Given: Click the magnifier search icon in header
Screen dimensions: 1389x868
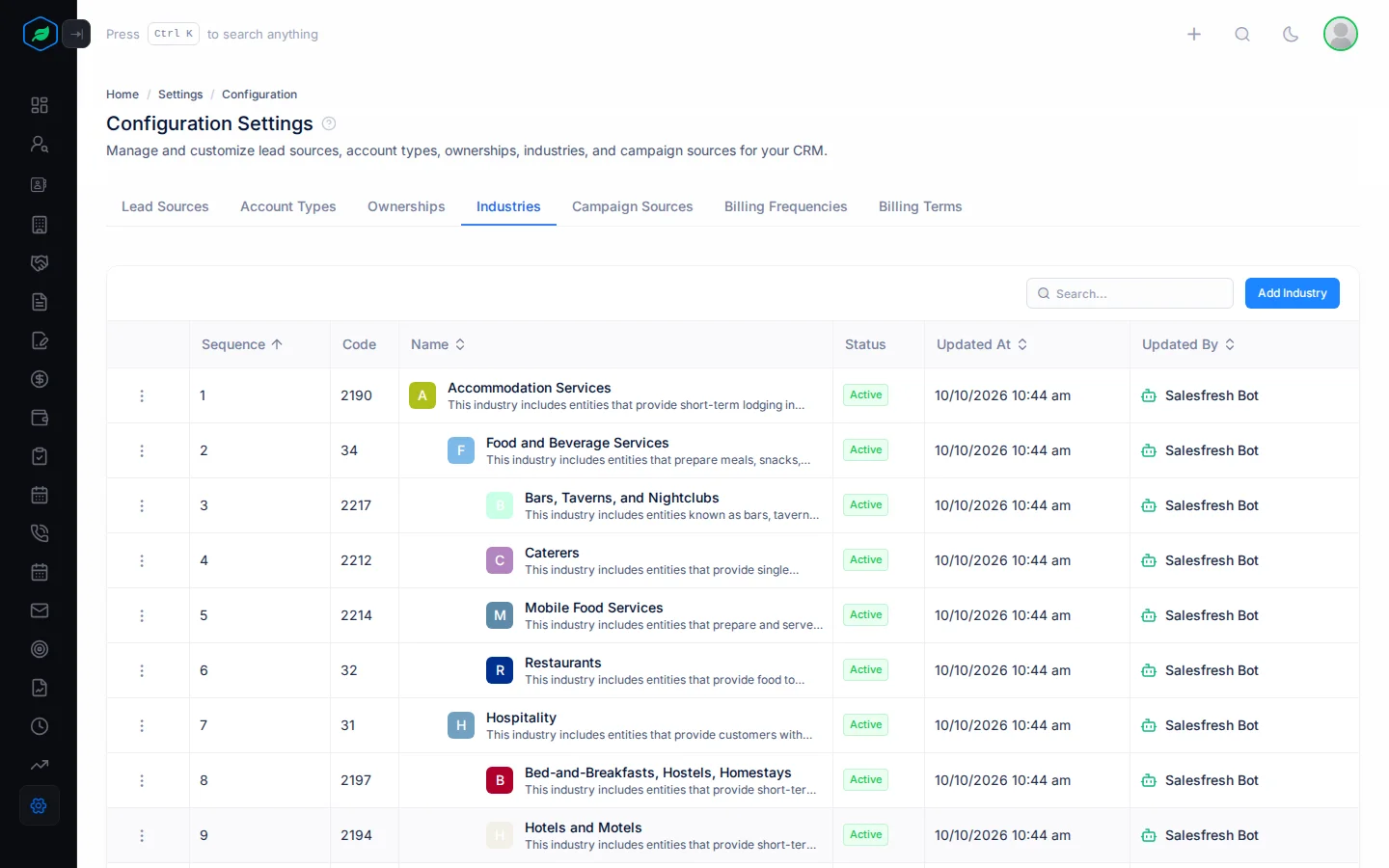Looking at the screenshot, I should [1242, 34].
